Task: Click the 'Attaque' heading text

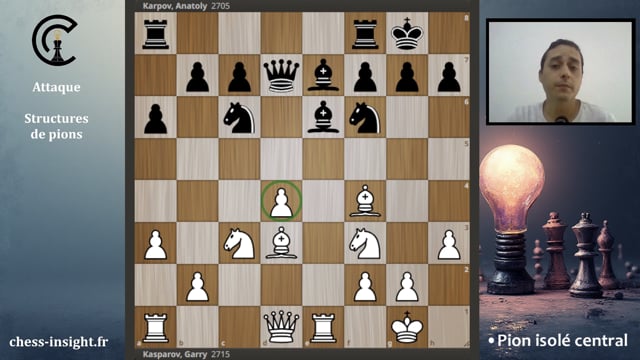Action: pos(56,87)
